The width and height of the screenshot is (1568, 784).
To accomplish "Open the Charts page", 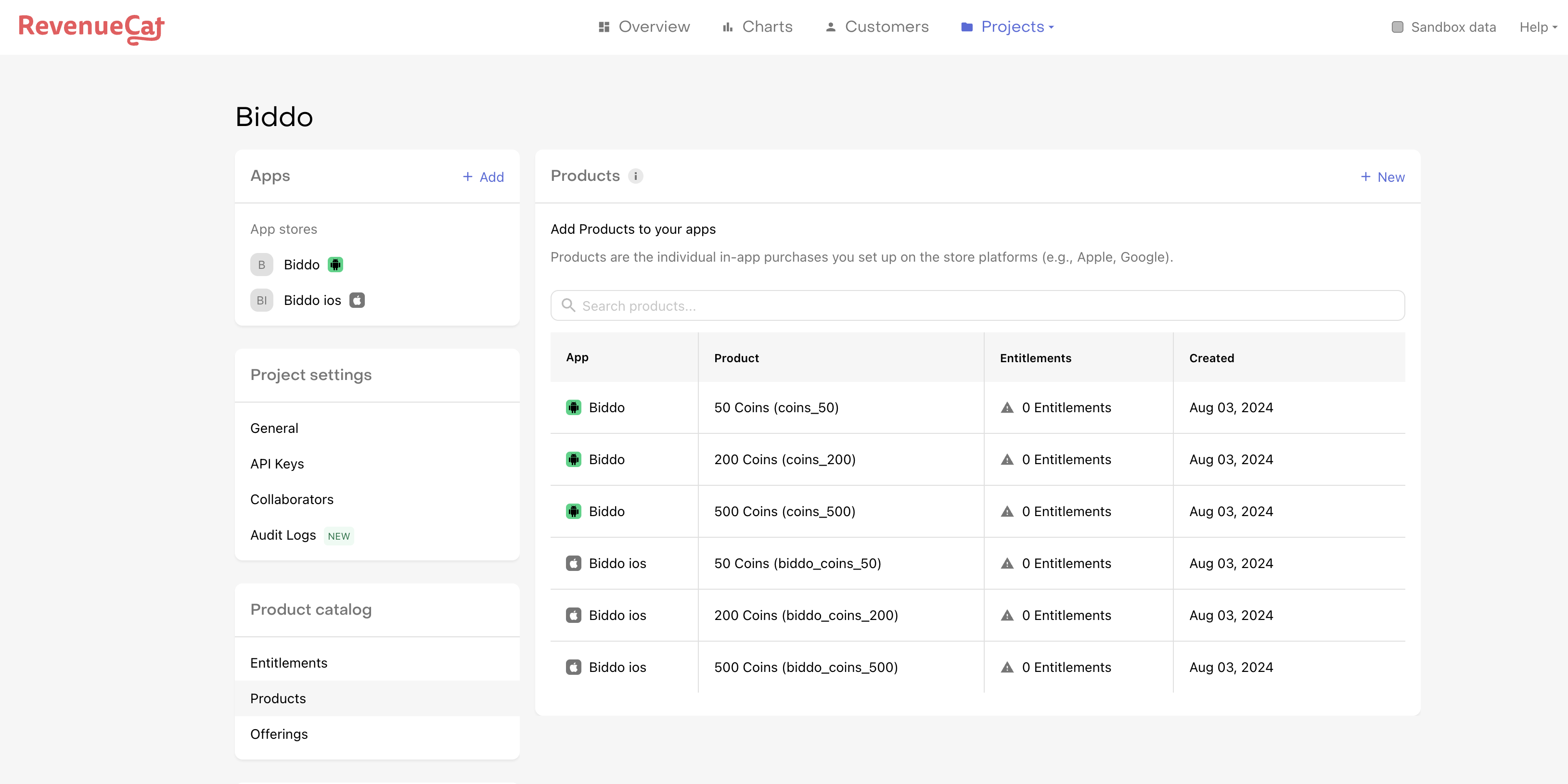I will pyautogui.click(x=757, y=27).
